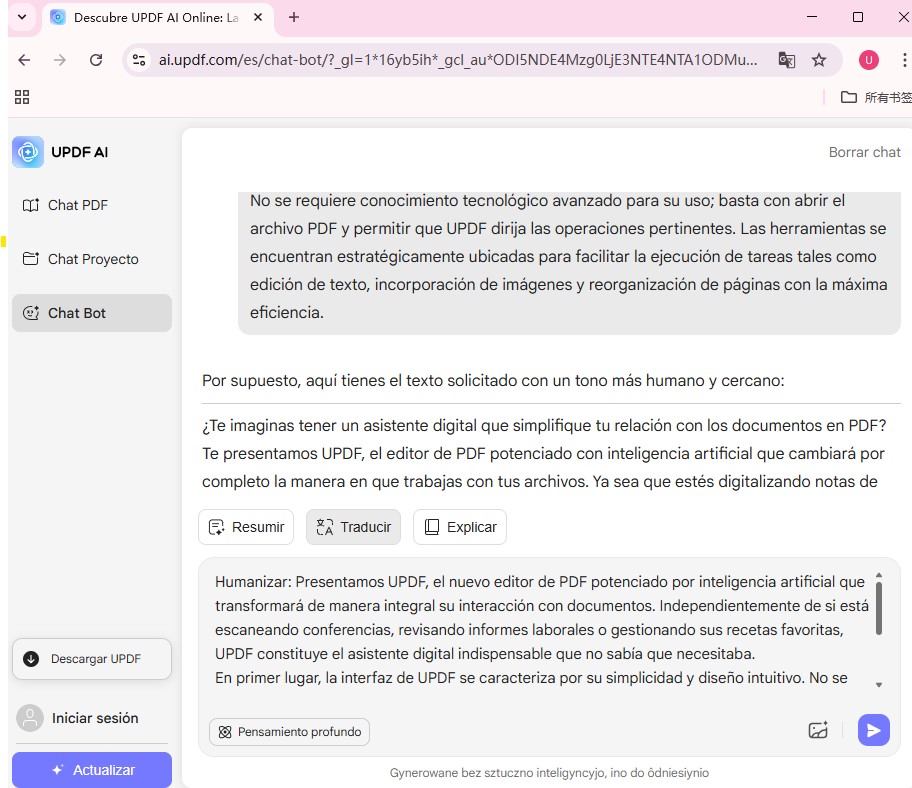Viewport: 912px width, 788px height.
Task: Click the input scrollbar down arrow
Action: click(x=879, y=685)
